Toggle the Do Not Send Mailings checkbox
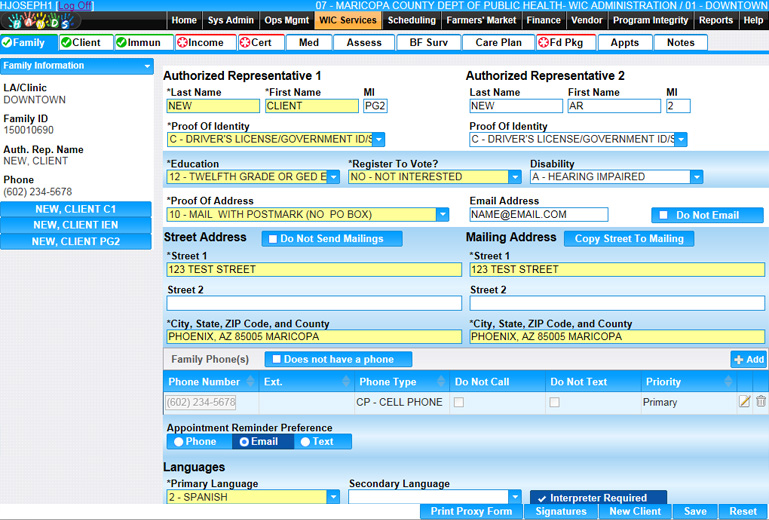This screenshot has height=520, width=769. tap(272, 239)
